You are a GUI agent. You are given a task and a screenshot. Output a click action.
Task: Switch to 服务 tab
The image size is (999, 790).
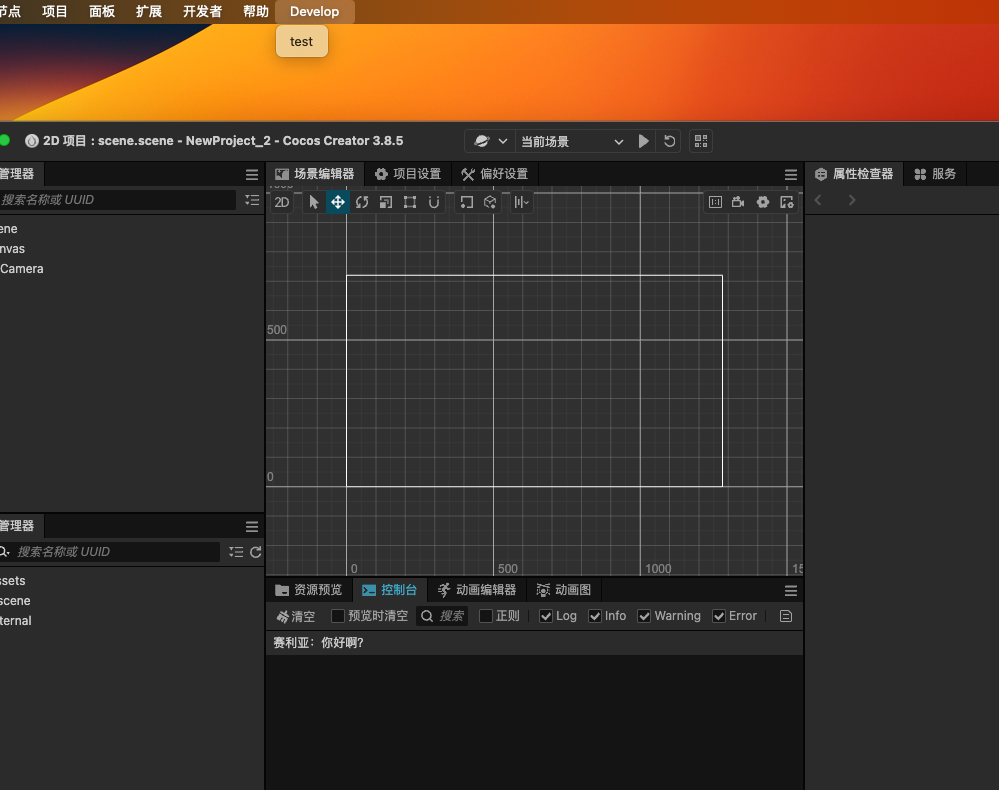pyautogui.click(x=935, y=174)
